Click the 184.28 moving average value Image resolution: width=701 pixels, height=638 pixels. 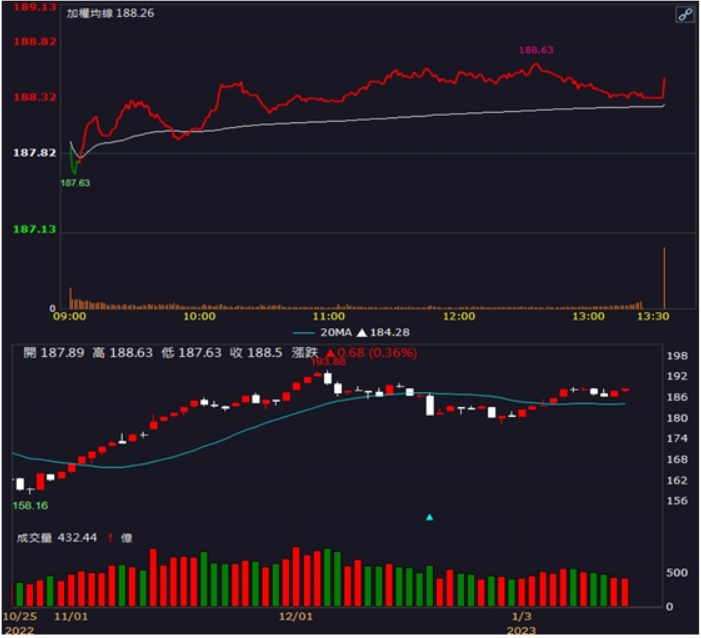coord(390,333)
